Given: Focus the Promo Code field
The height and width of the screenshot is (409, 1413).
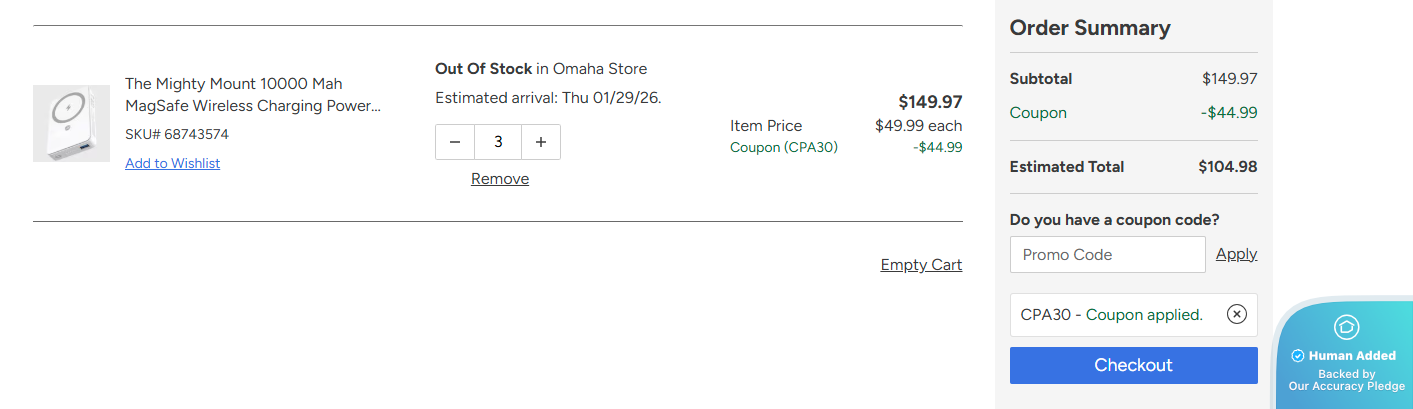Looking at the screenshot, I should pos(1107,255).
